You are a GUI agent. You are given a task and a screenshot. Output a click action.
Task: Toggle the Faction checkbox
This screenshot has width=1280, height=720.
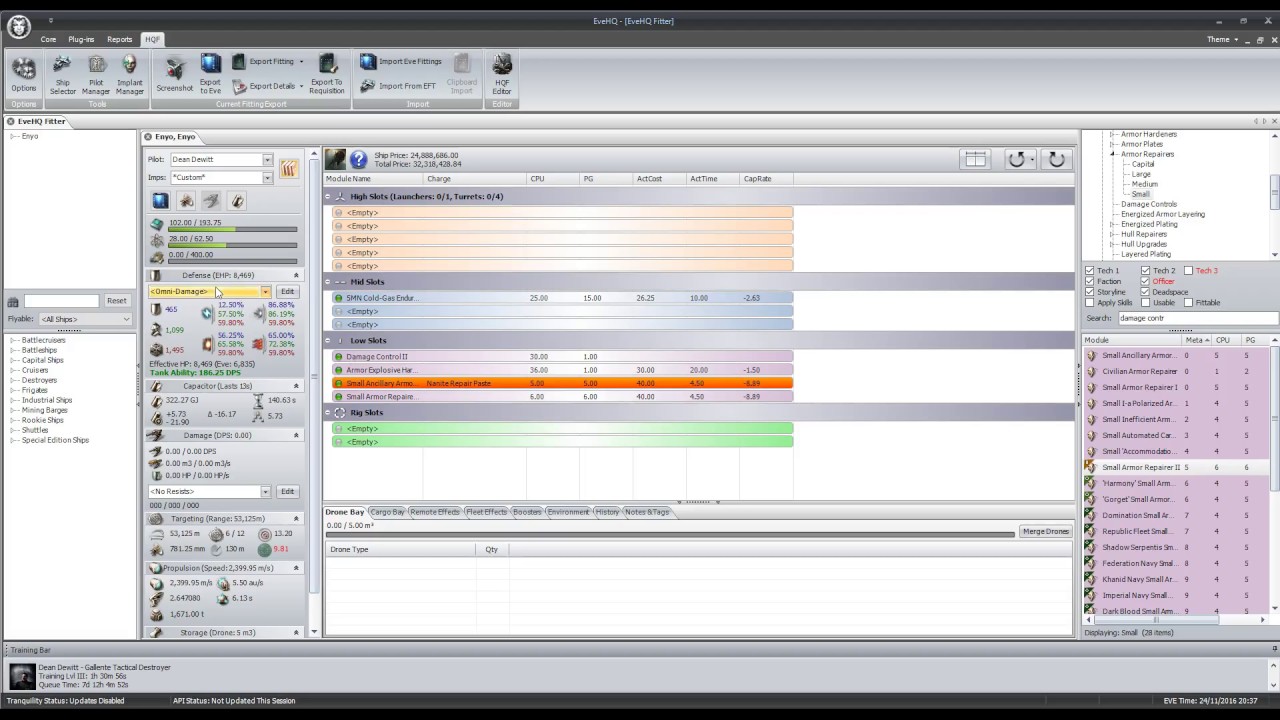tap(1089, 282)
